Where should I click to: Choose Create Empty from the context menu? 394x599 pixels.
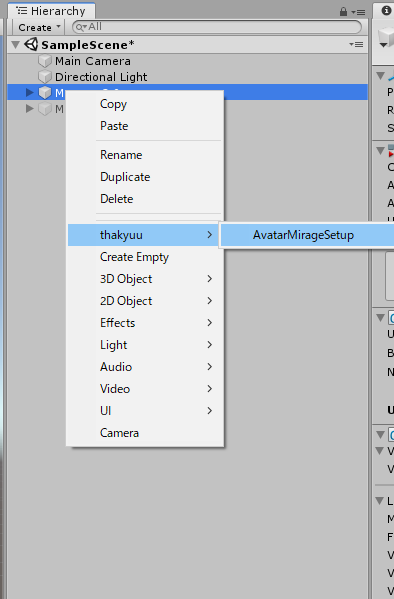click(145, 257)
